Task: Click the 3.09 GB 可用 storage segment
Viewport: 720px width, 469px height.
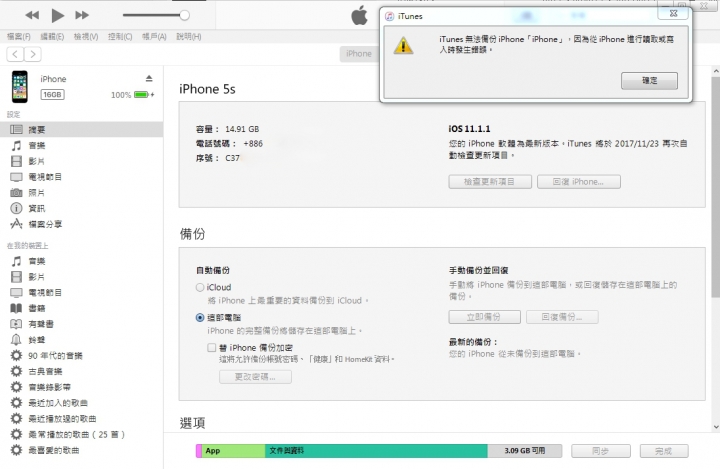Action: [x=525, y=451]
